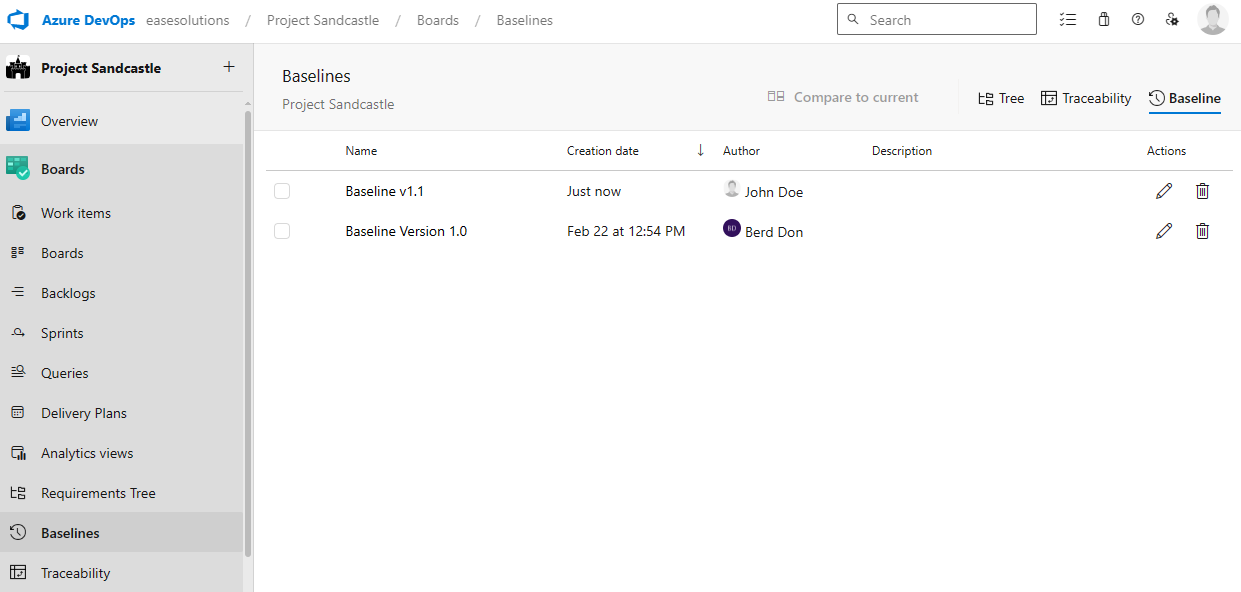Switch to the Baseline tab
The image size is (1241, 592).
pos(1185,98)
